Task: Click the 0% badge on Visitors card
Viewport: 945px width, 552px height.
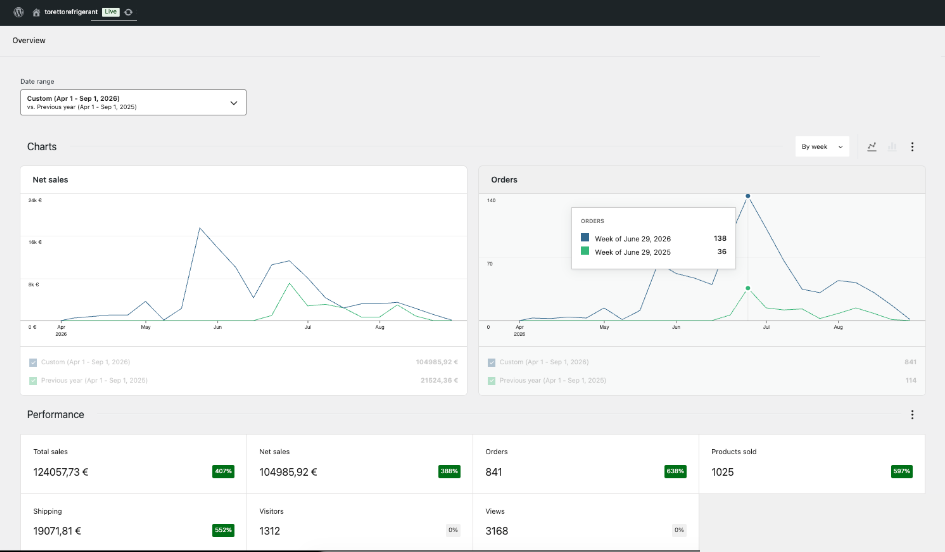Action: (x=453, y=530)
